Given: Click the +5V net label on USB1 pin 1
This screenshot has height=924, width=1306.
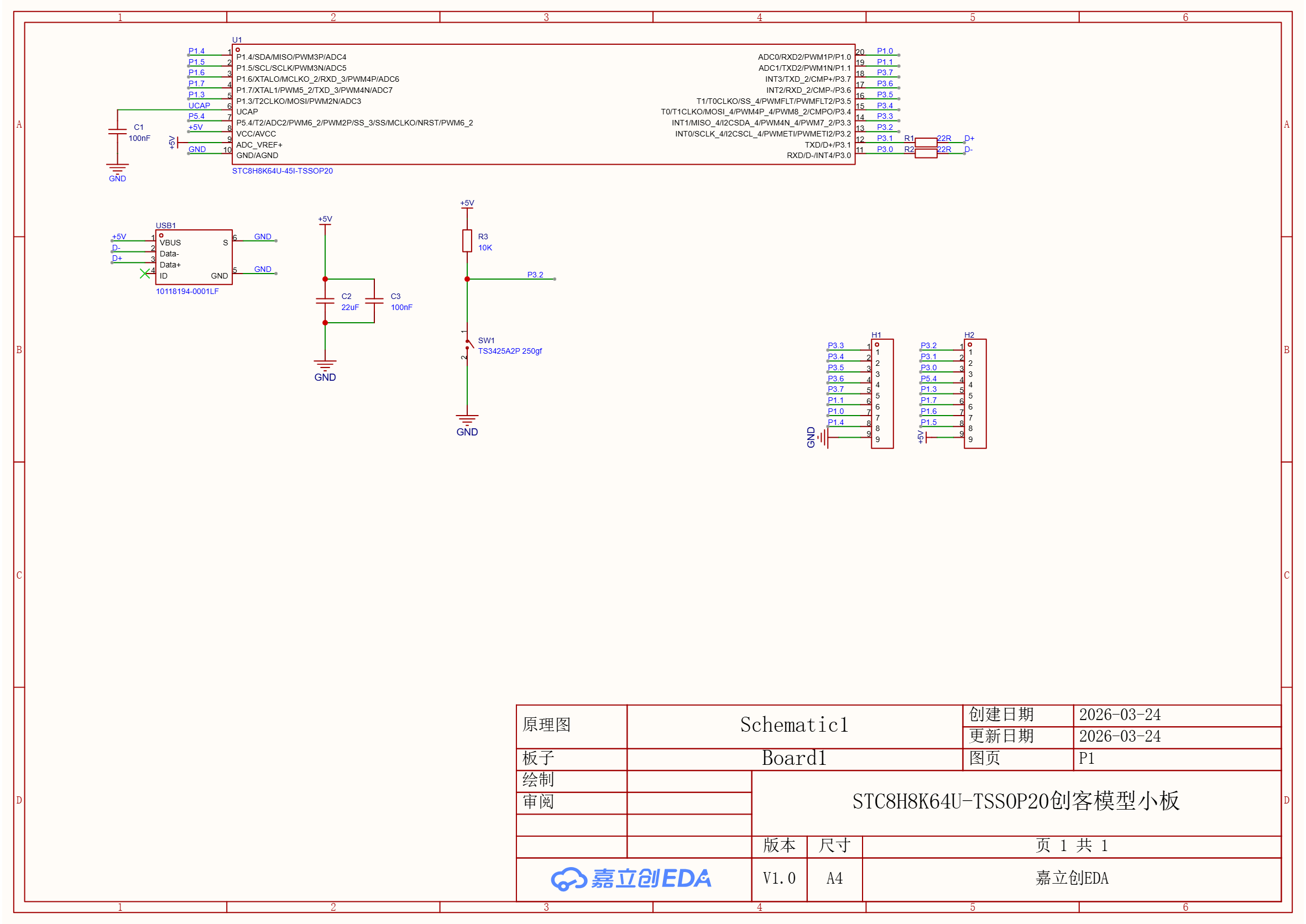Looking at the screenshot, I should 119,237.
